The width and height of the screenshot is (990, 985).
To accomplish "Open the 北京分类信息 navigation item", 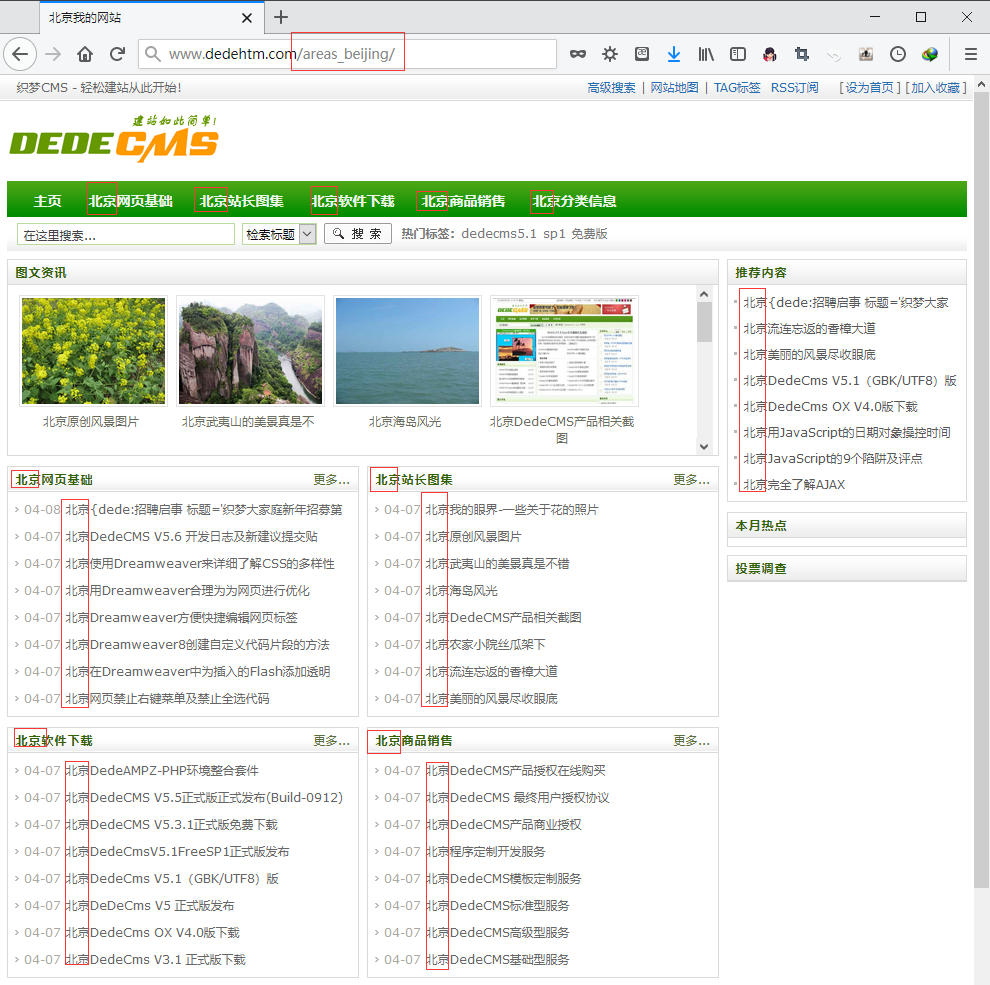I will click(574, 201).
